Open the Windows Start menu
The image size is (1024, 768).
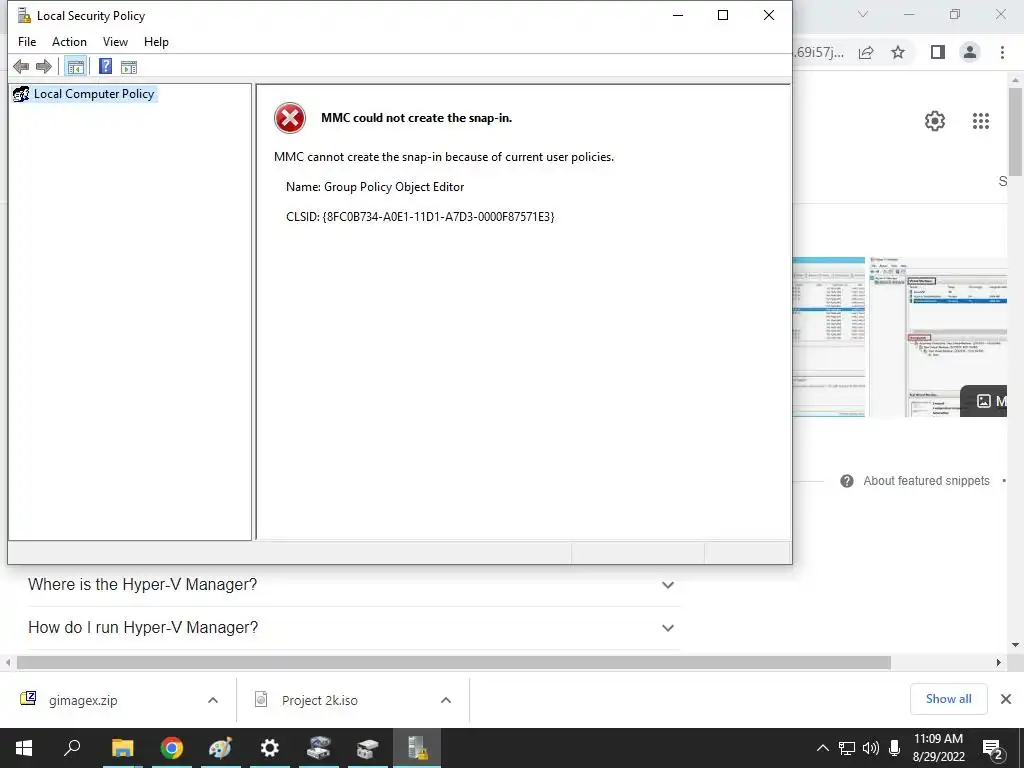pyautogui.click(x=24, y=748)
